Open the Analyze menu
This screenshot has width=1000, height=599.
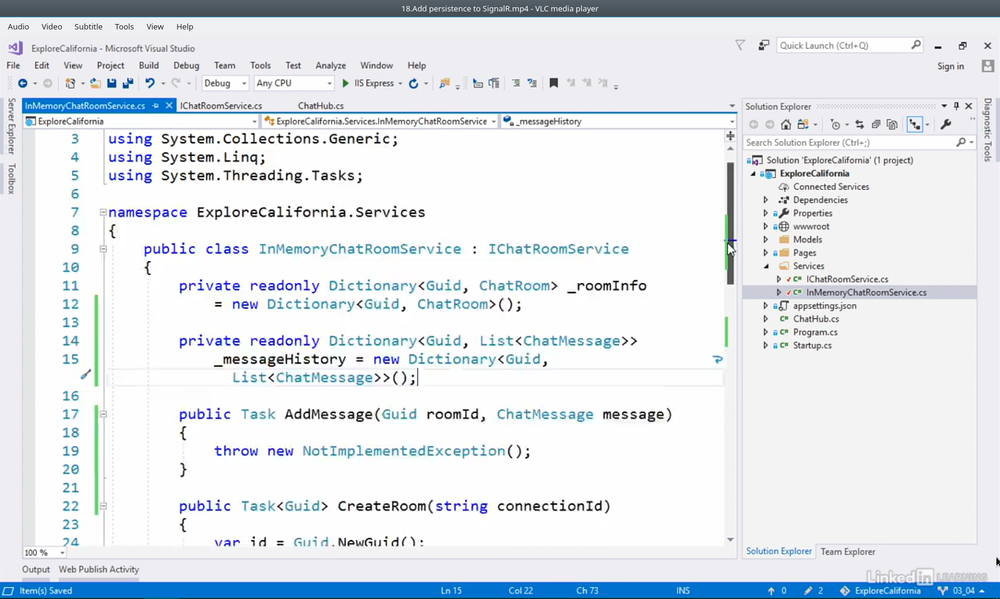(330, 65)
